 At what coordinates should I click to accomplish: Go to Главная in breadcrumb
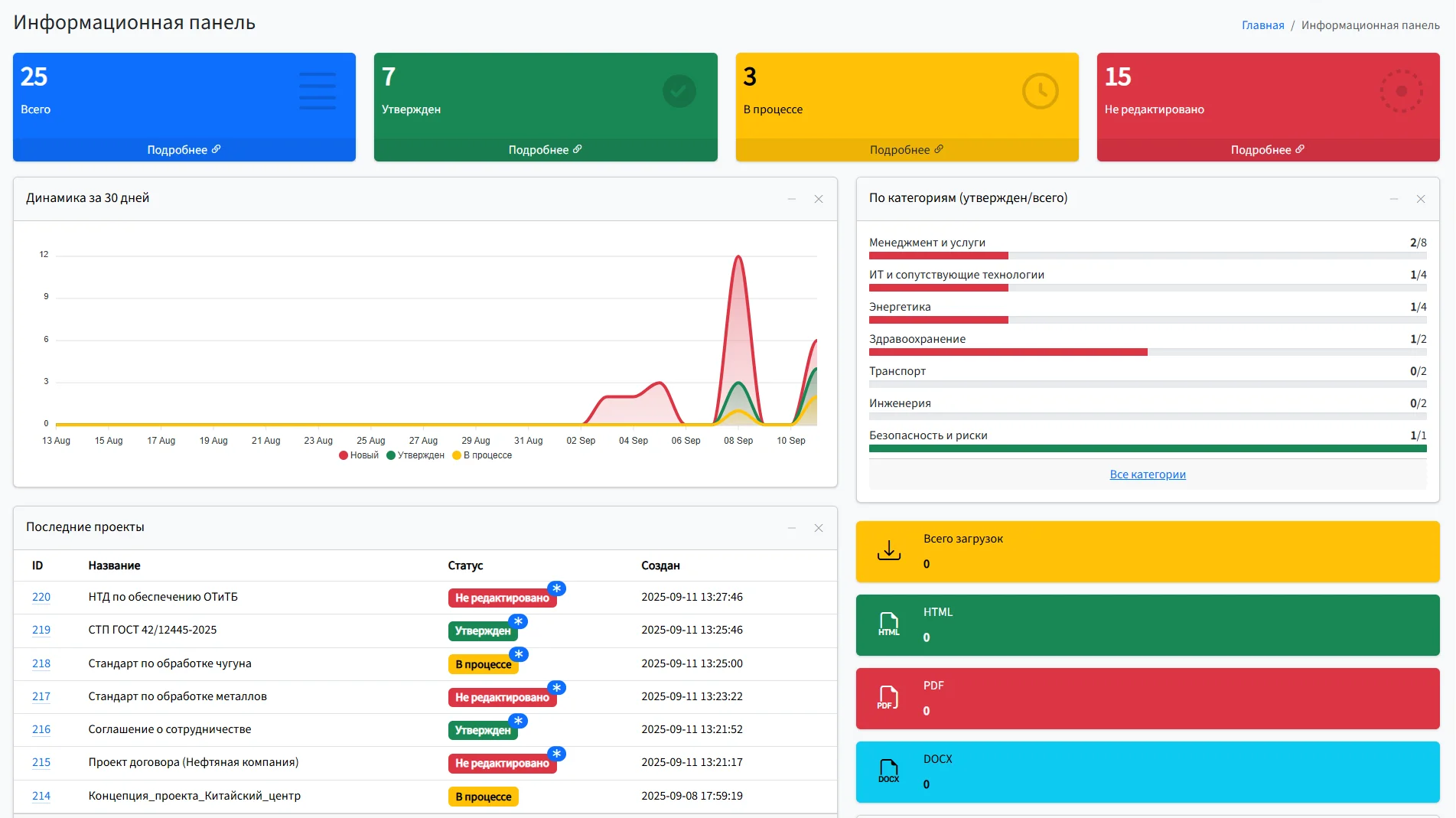pos(1262,25)
